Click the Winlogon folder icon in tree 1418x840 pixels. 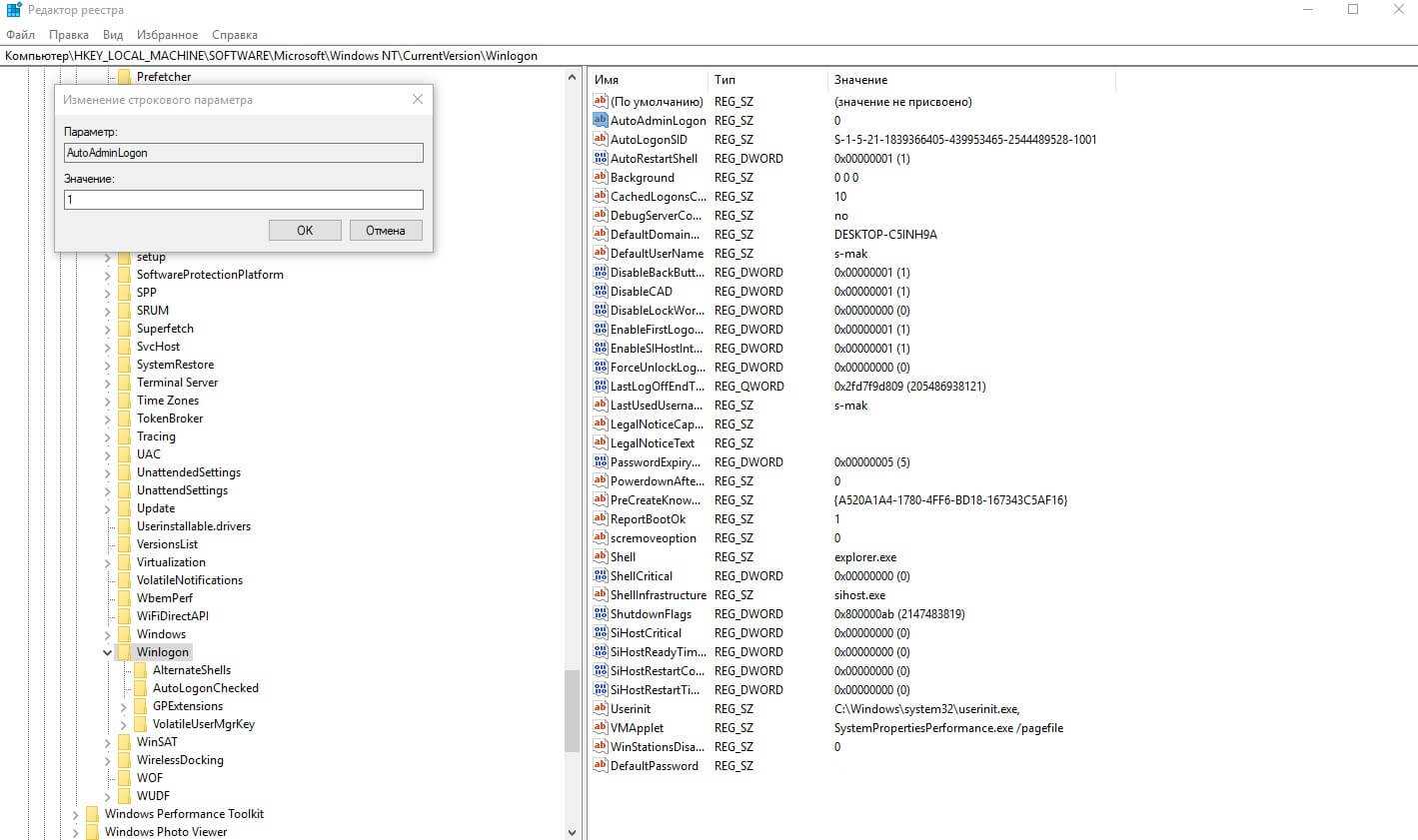pyautogui.click(x=124, y=652)
